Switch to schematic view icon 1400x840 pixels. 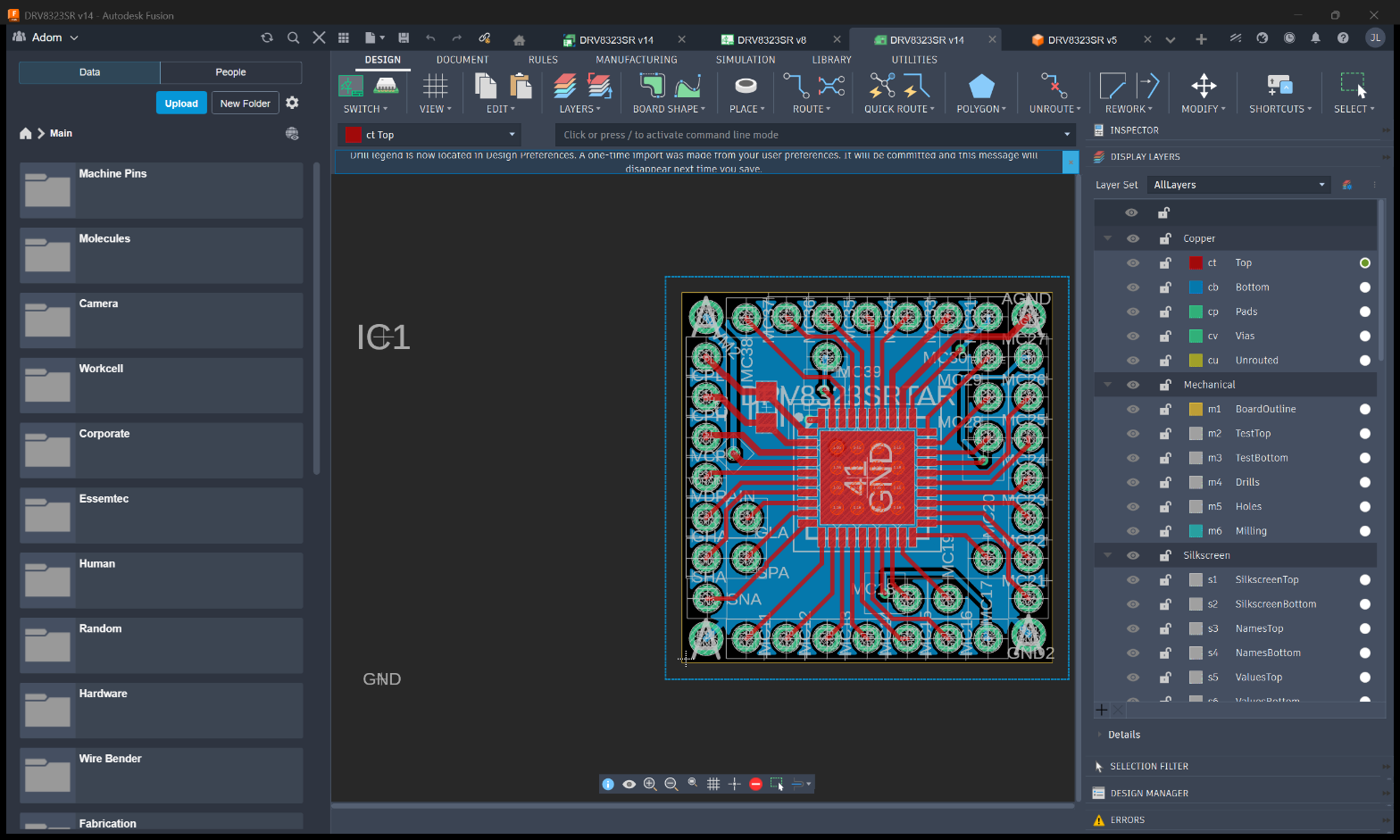tap(350, 86)
